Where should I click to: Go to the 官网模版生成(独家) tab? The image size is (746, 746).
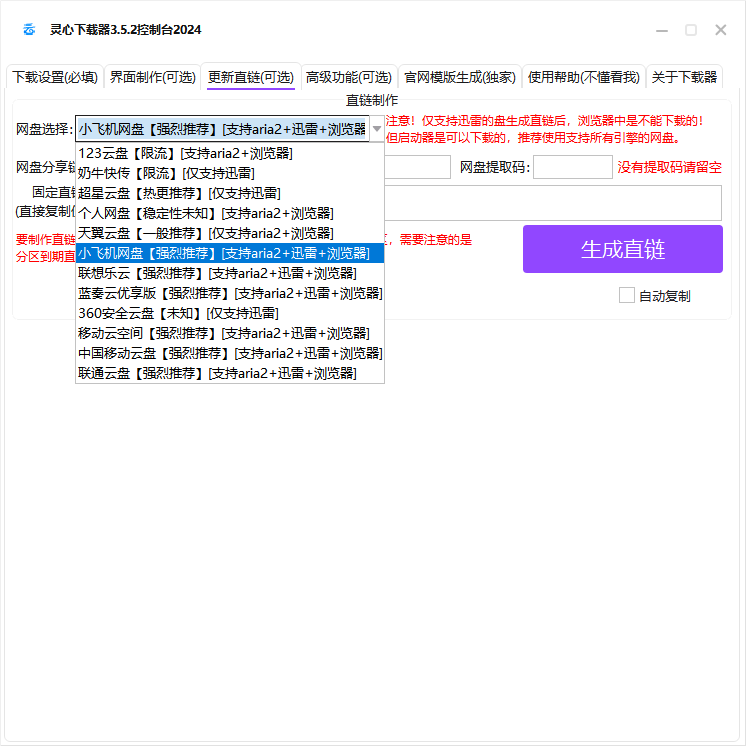(x=460, y=77)
